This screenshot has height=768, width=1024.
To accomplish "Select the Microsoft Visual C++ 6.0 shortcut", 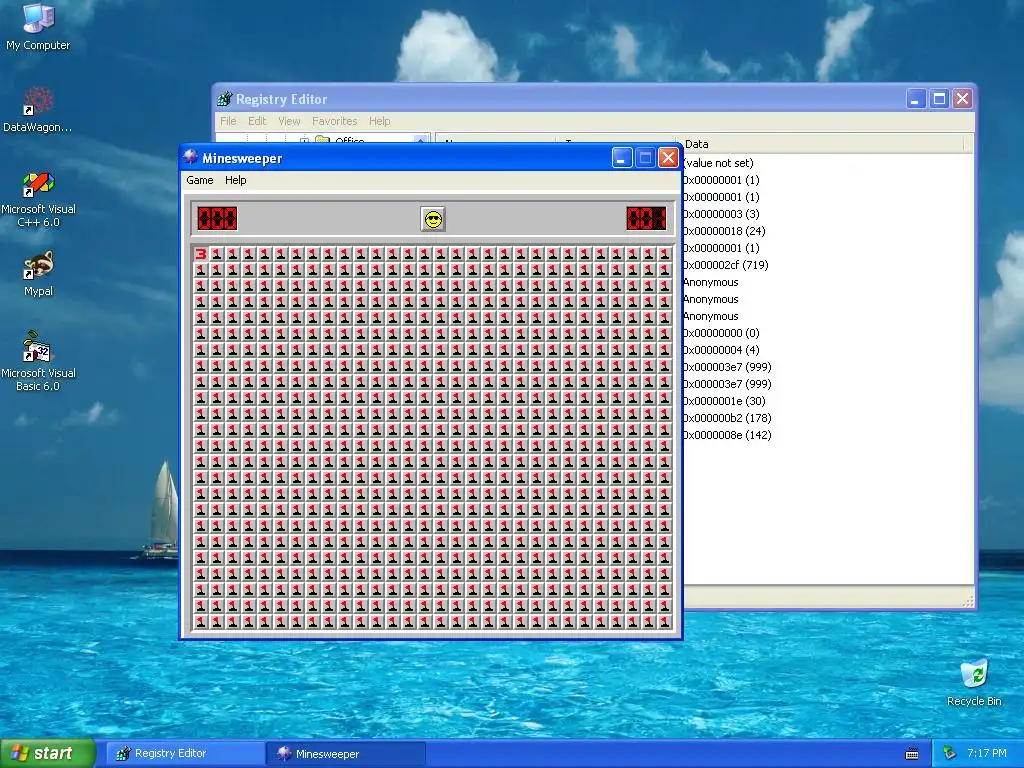I will (x=38, y=199).
